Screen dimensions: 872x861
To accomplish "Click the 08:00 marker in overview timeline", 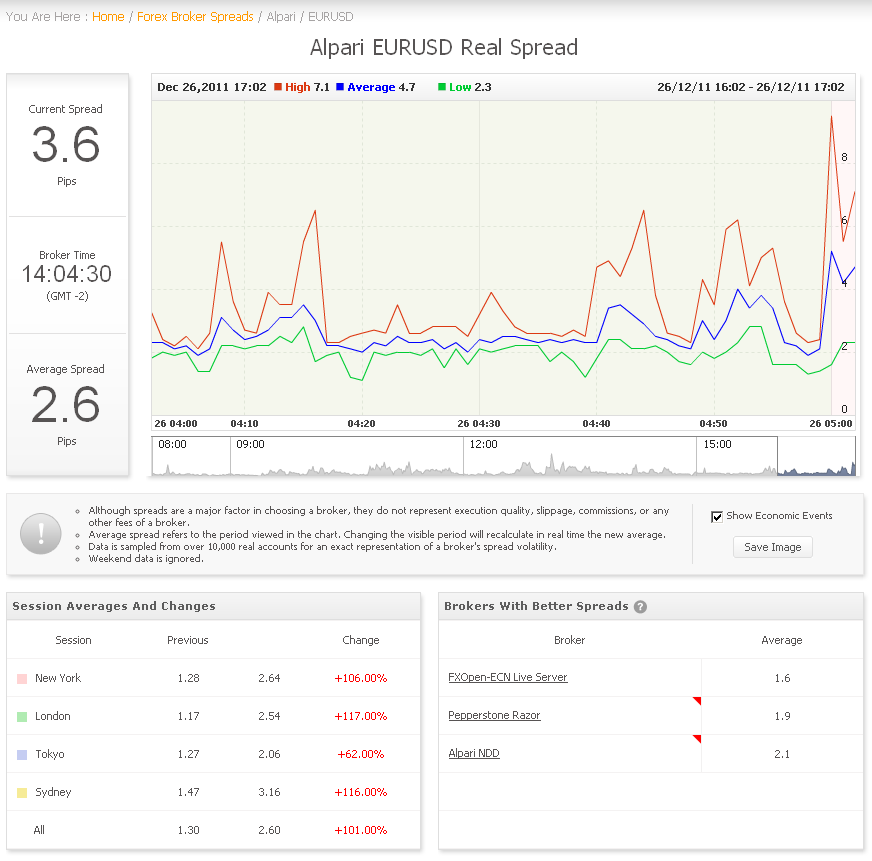I will coord(172,444).
